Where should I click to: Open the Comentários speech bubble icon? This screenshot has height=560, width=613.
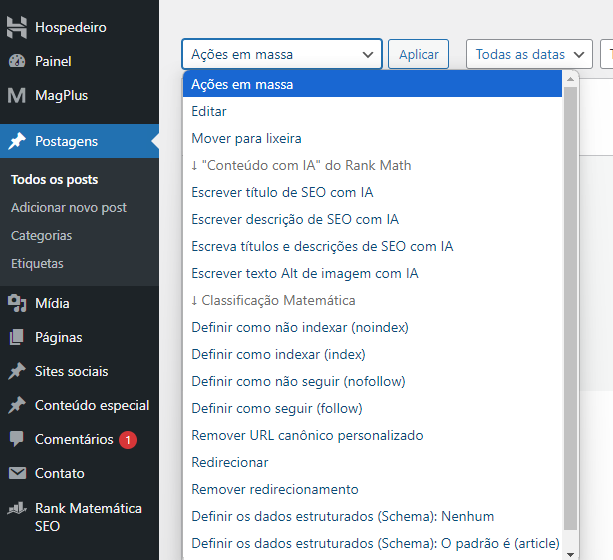click(x=17, y=439)
